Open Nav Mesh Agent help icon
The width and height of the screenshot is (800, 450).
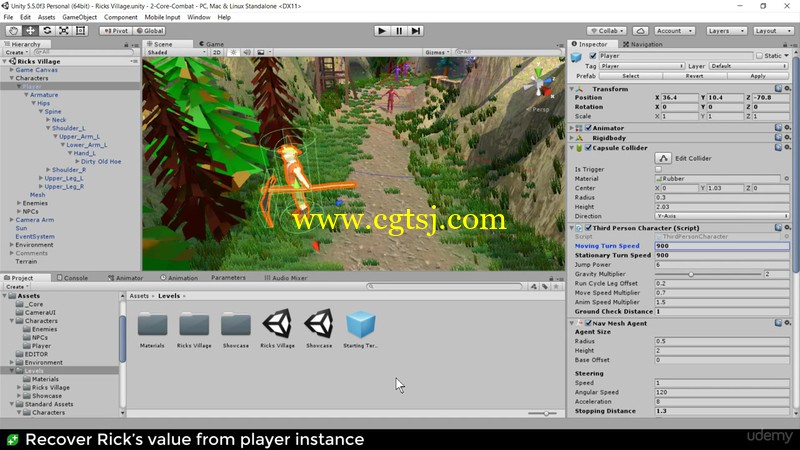click(778, 323)
